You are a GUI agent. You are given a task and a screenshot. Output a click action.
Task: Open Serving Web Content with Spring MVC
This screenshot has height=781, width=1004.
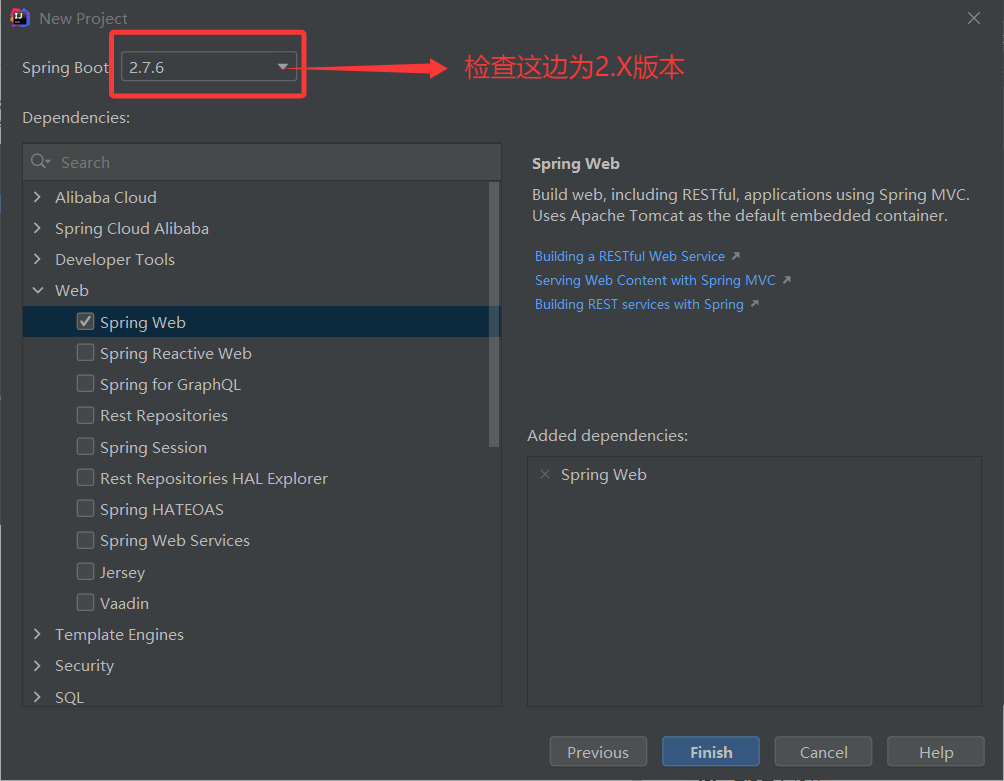[655, 280]
